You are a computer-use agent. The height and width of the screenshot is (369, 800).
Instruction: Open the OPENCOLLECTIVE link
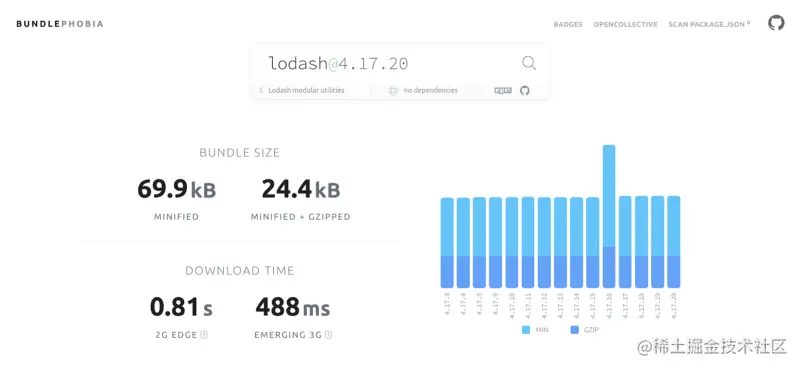tap(626, 24)
